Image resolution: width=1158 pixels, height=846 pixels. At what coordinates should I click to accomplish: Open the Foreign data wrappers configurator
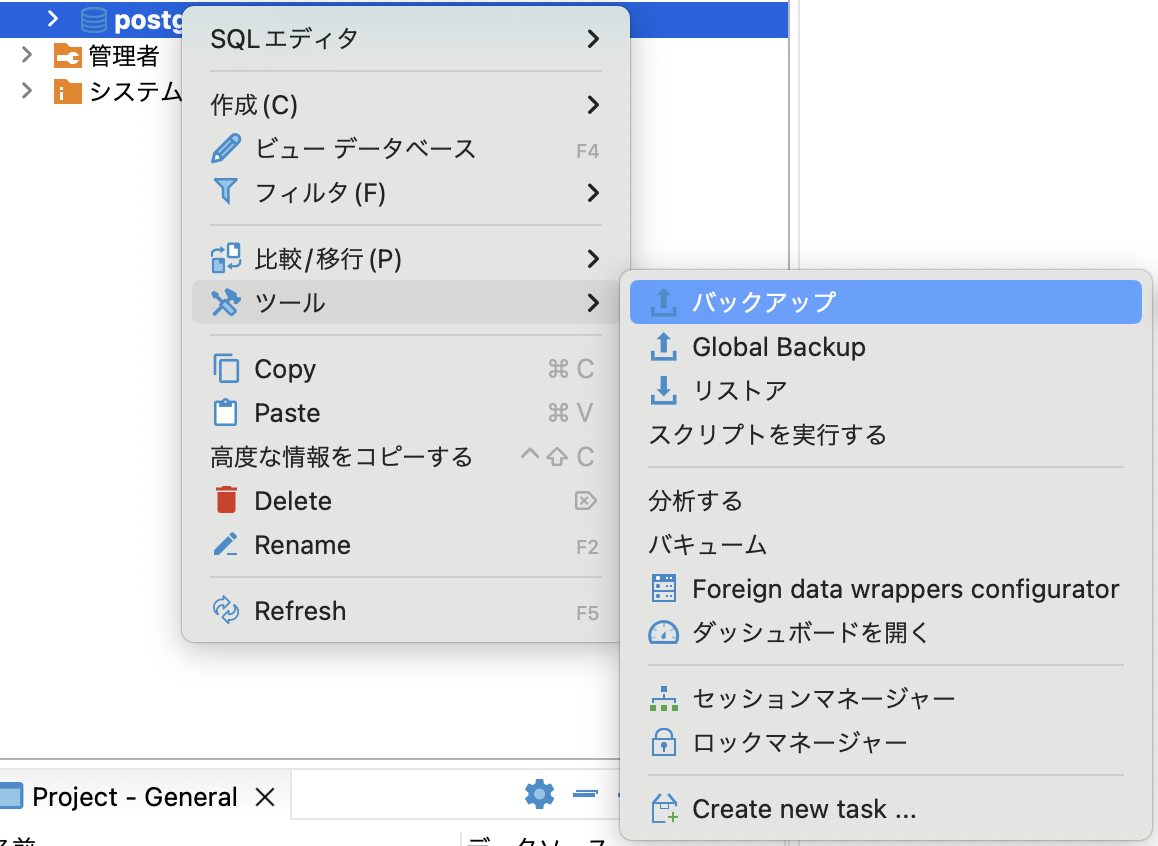[x=663, y=589]
